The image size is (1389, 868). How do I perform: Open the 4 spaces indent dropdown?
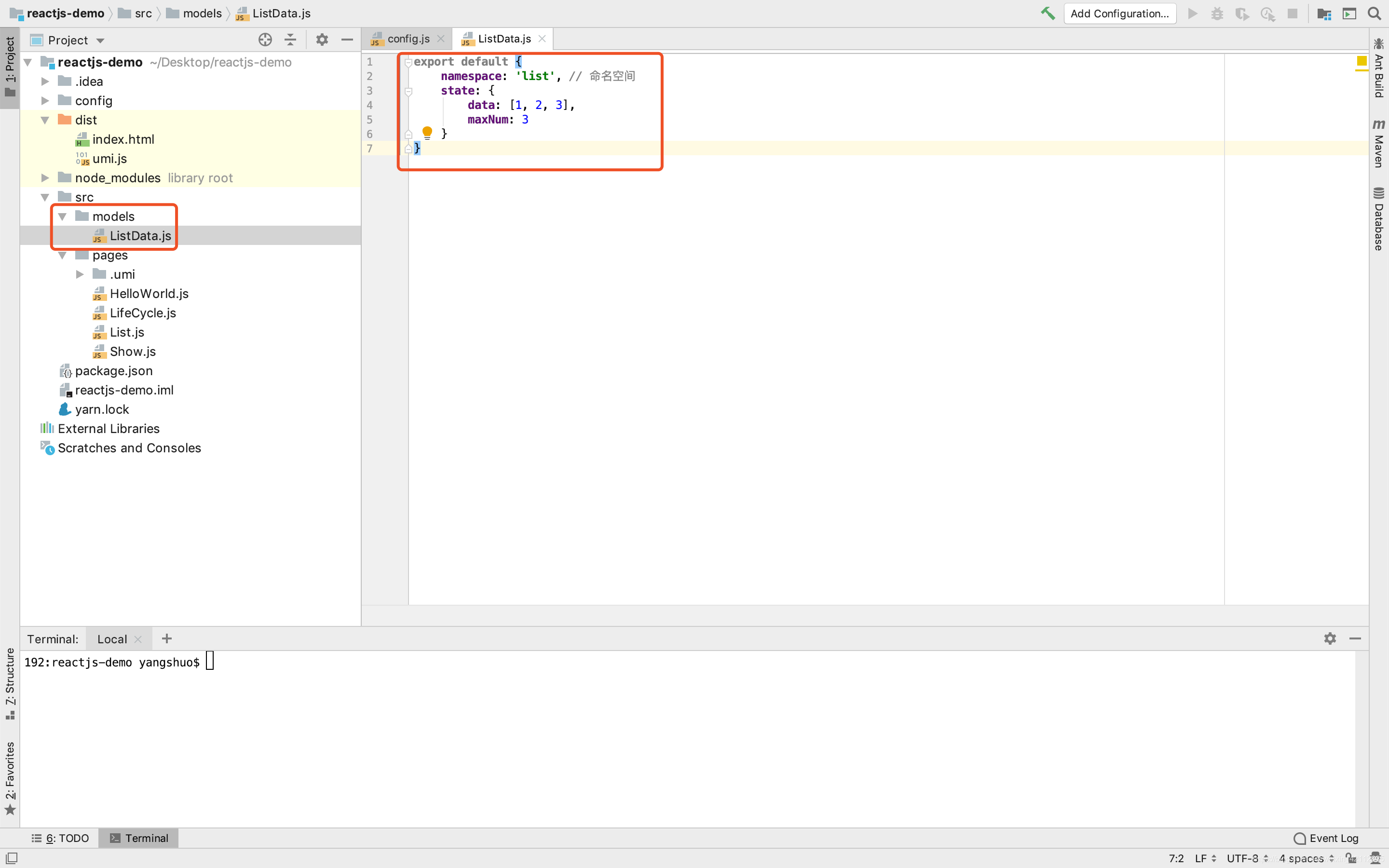coord(1307,858)
